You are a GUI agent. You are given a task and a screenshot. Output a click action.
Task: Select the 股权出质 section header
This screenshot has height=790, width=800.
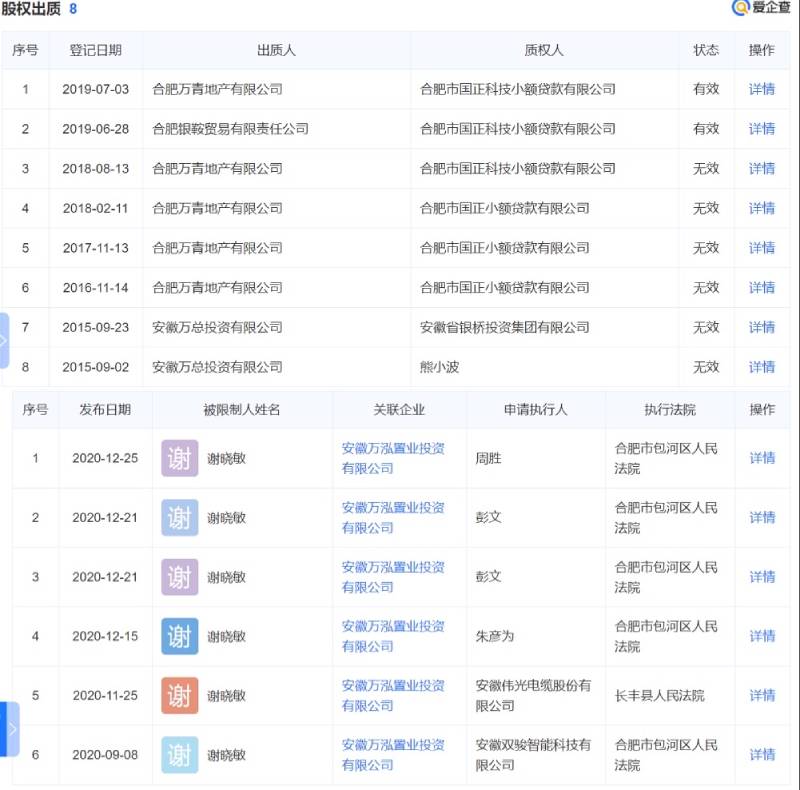(33, 8)
